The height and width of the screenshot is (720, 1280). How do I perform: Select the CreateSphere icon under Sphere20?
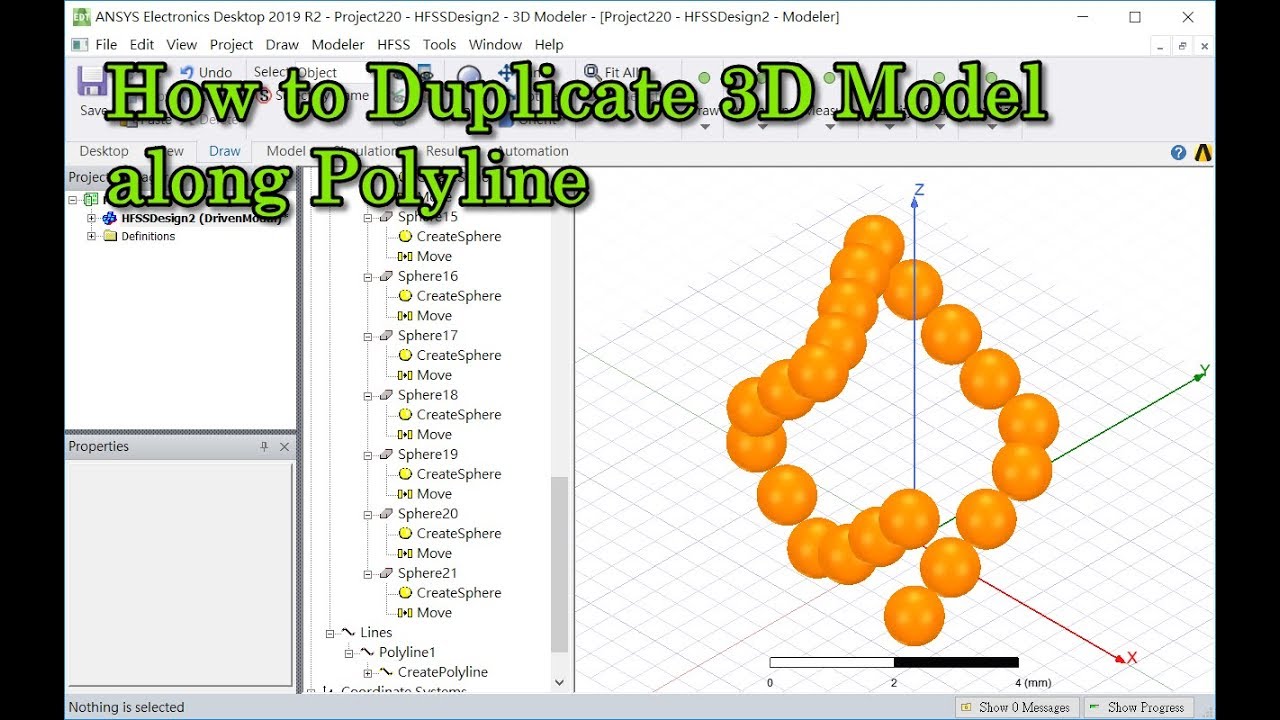405,534
